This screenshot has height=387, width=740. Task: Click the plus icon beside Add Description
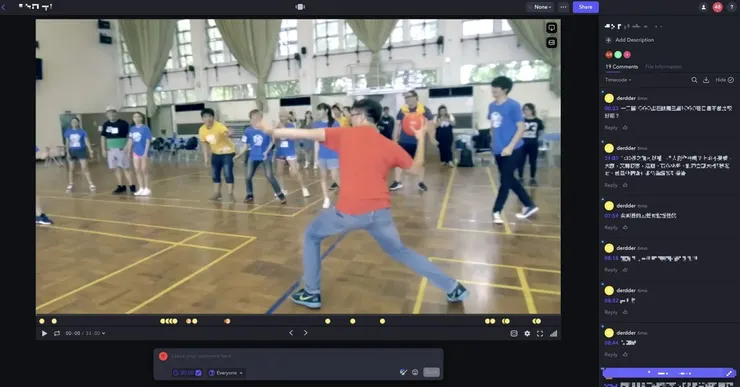(x=608, y=40)
